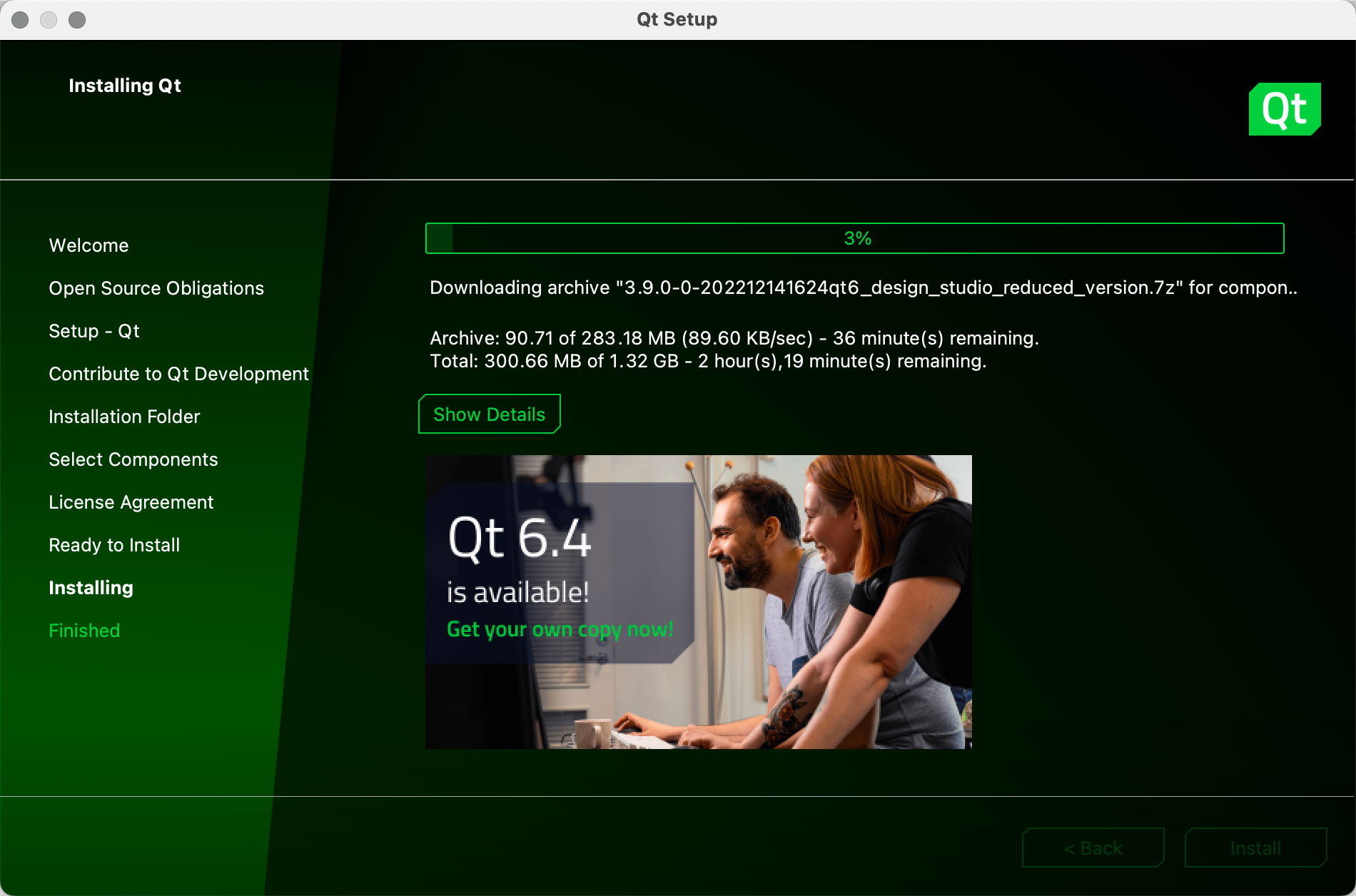The height and width of the screenshot is (896, 1356).
Task: Select the Welcome step in sidebar
Action: coord(88,245)
